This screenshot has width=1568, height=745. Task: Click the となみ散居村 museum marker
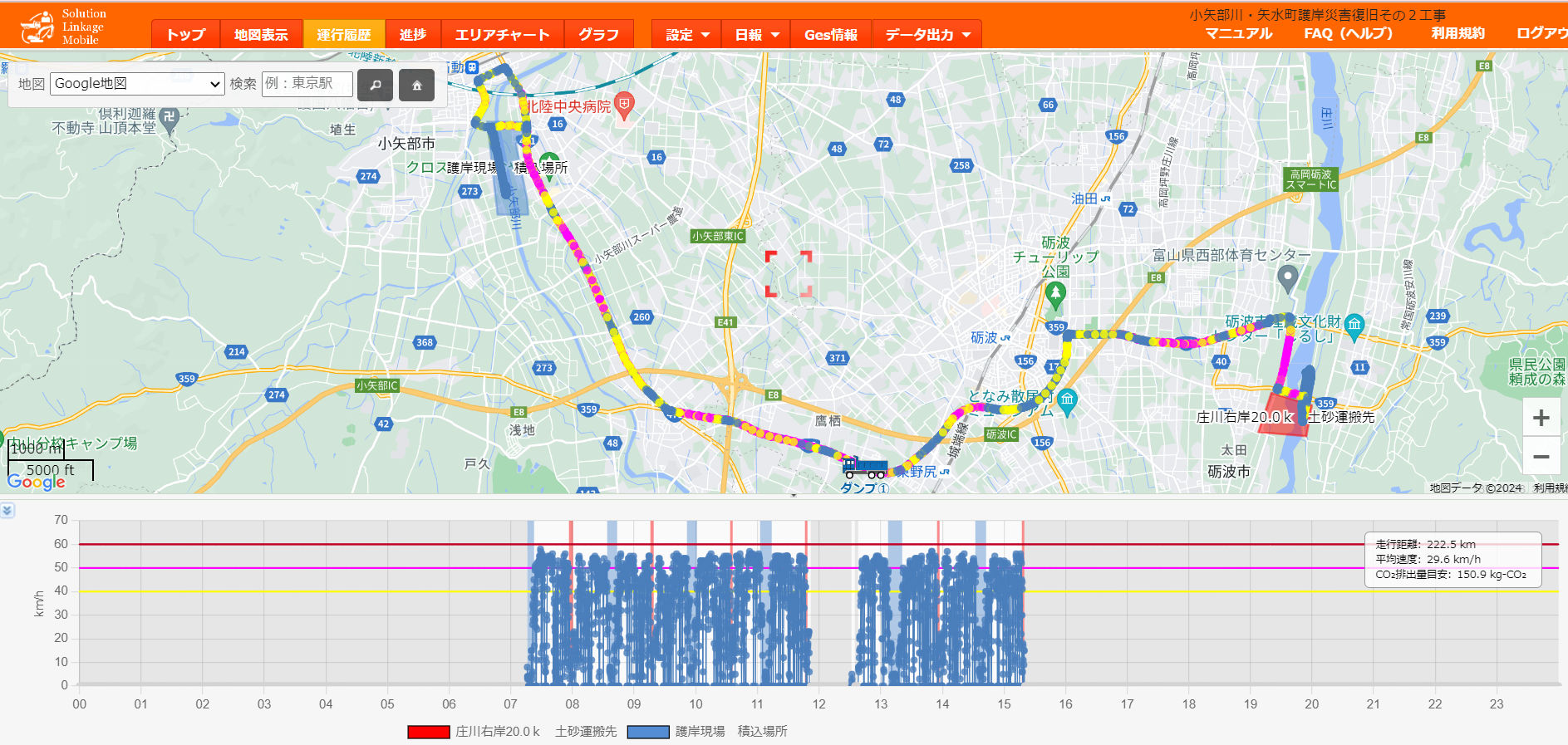1067,399
